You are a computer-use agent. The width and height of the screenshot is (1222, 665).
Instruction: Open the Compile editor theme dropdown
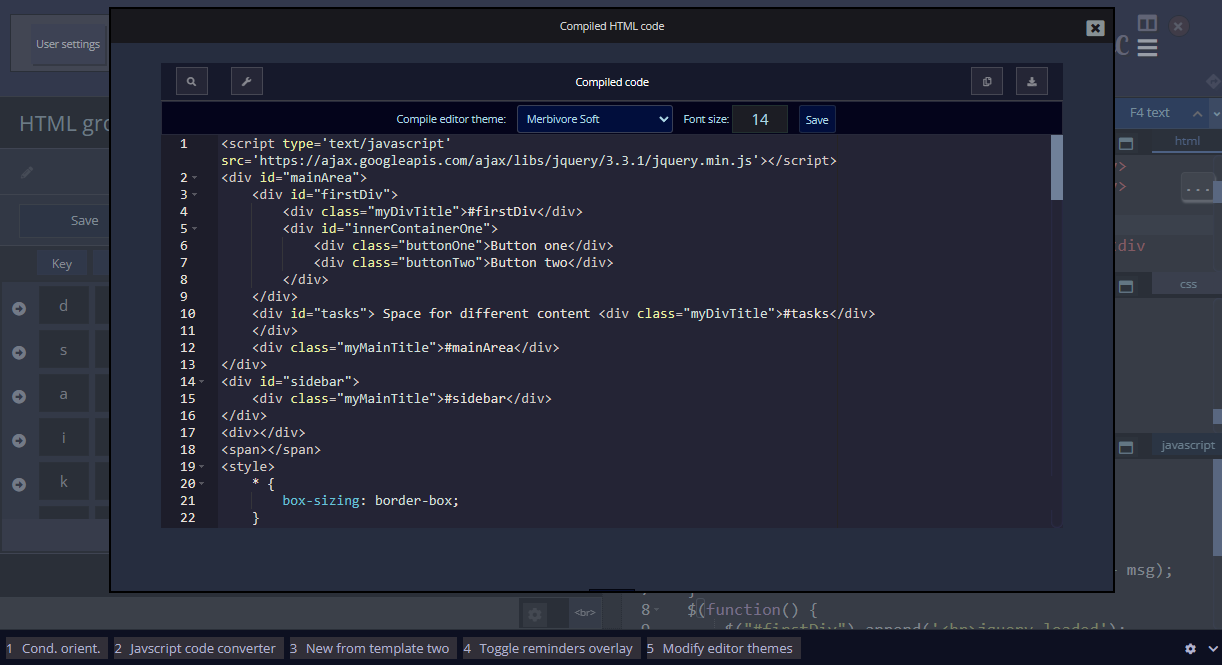(595, 119)
